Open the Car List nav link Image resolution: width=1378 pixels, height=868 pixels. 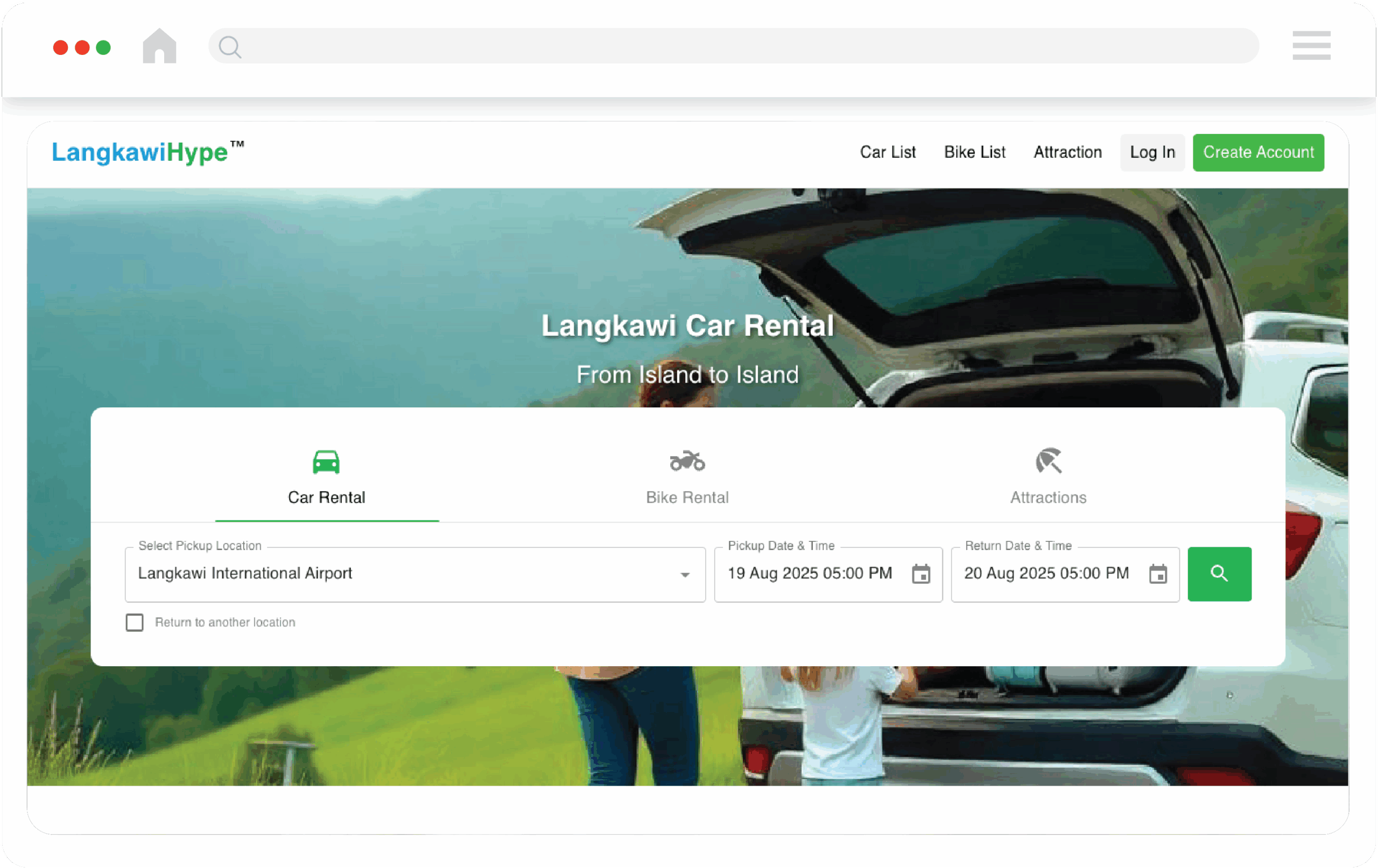tap(888, 152)
